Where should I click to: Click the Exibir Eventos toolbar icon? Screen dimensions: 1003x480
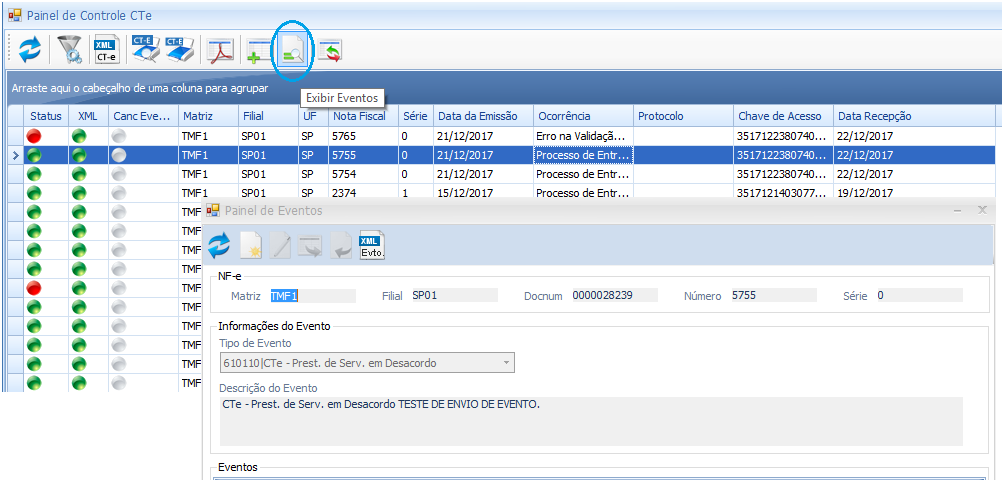pos(294,51)
